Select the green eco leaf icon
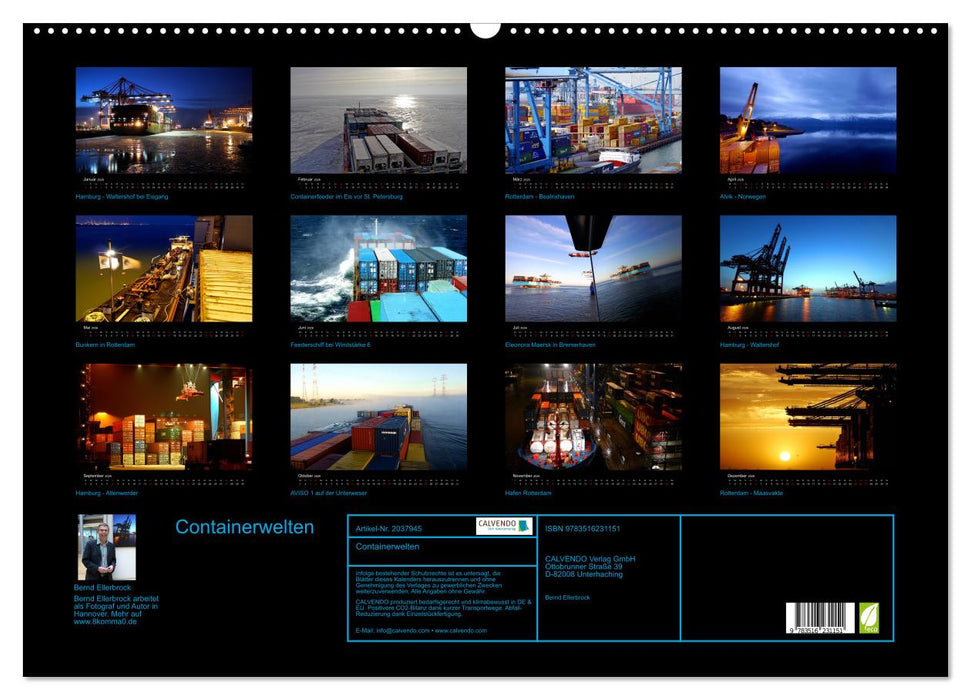 (868, 619)
